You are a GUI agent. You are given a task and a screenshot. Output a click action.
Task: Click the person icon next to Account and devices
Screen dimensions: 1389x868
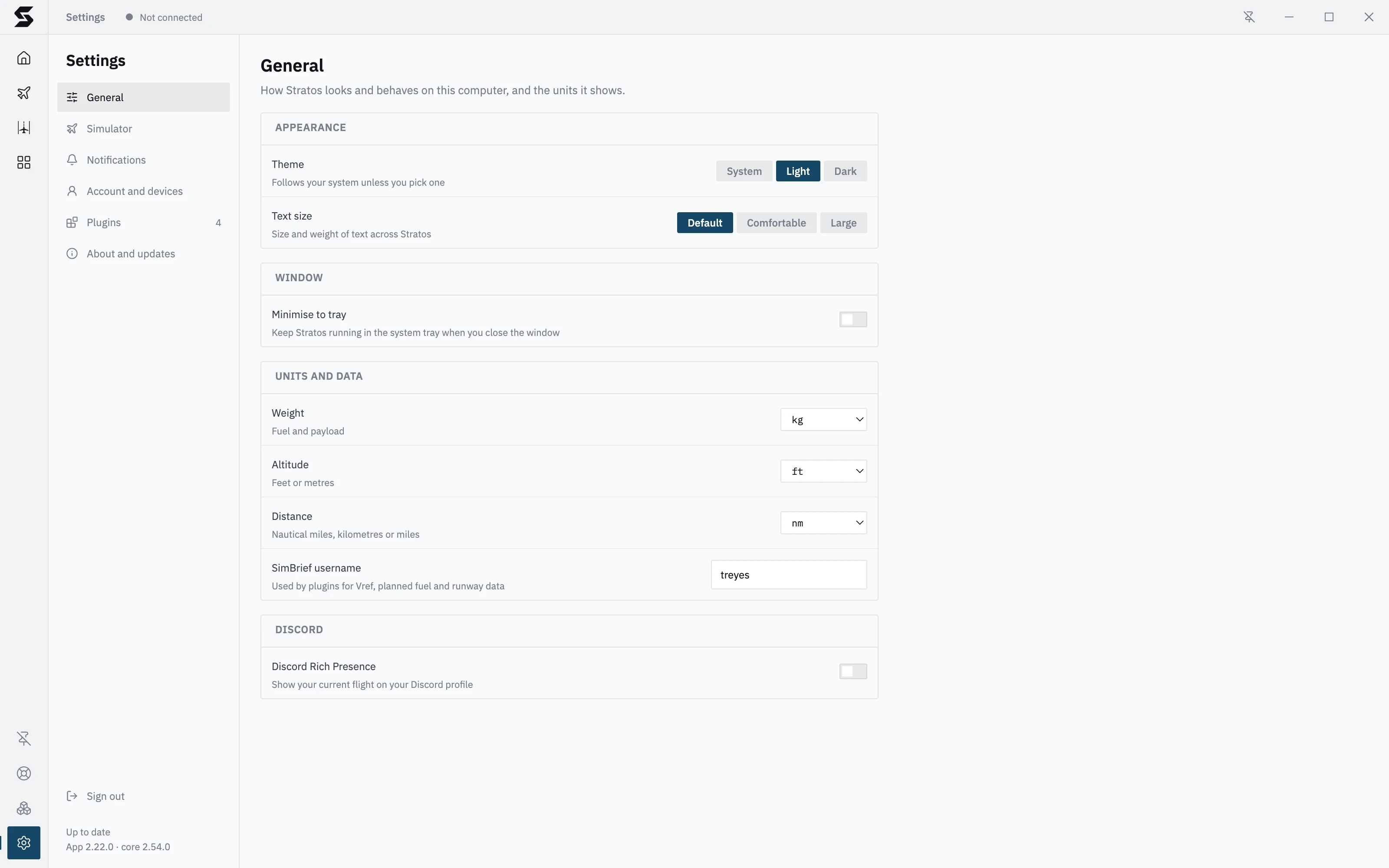[72, 191]
